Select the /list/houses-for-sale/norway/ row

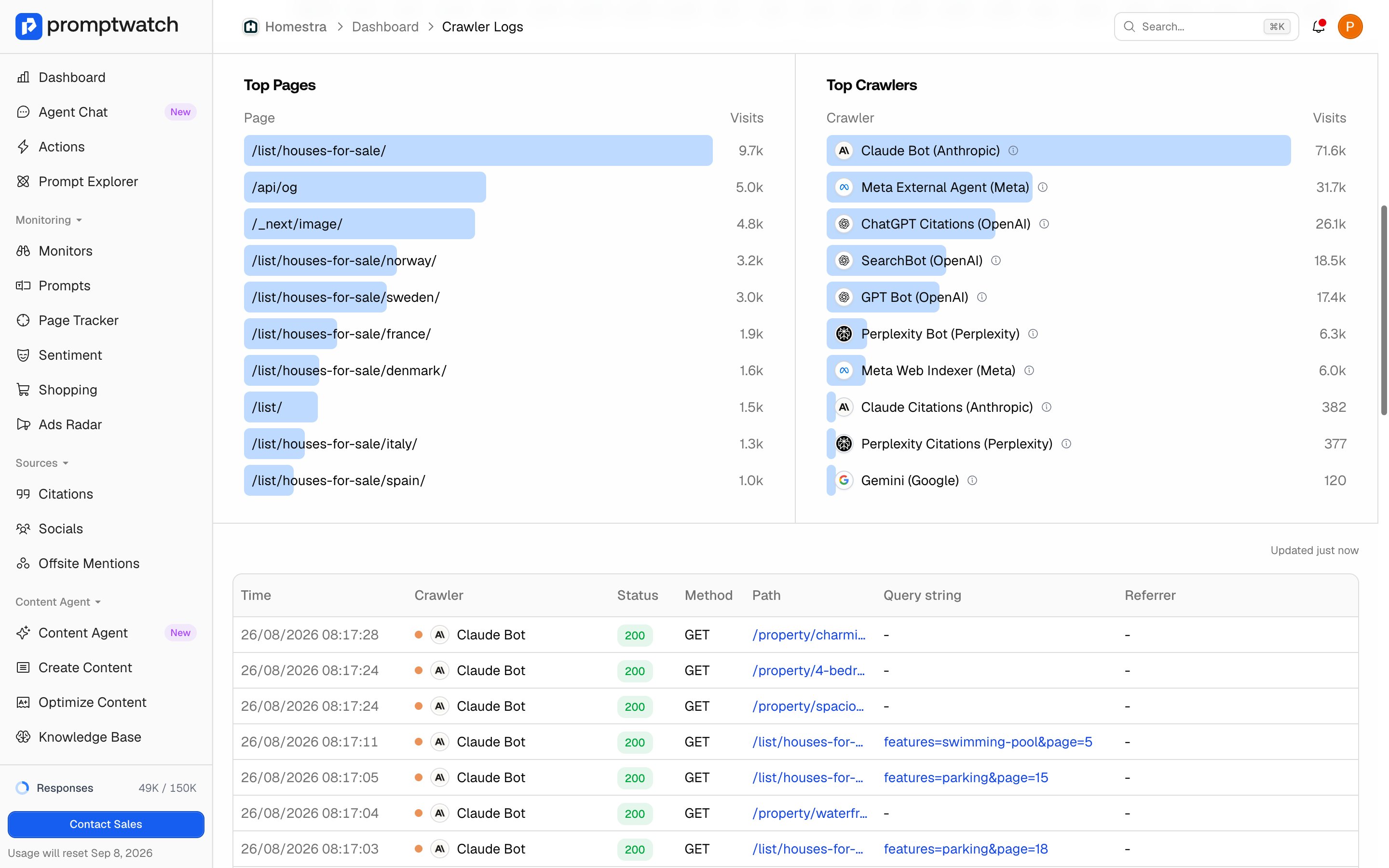(x=504, y=260)
